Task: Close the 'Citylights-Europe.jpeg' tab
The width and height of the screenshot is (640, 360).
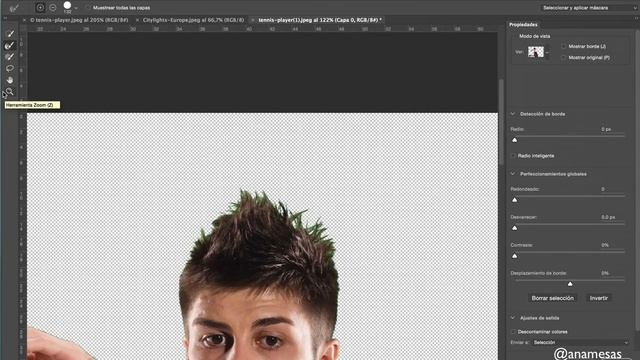Action: (x=137, y=20)
